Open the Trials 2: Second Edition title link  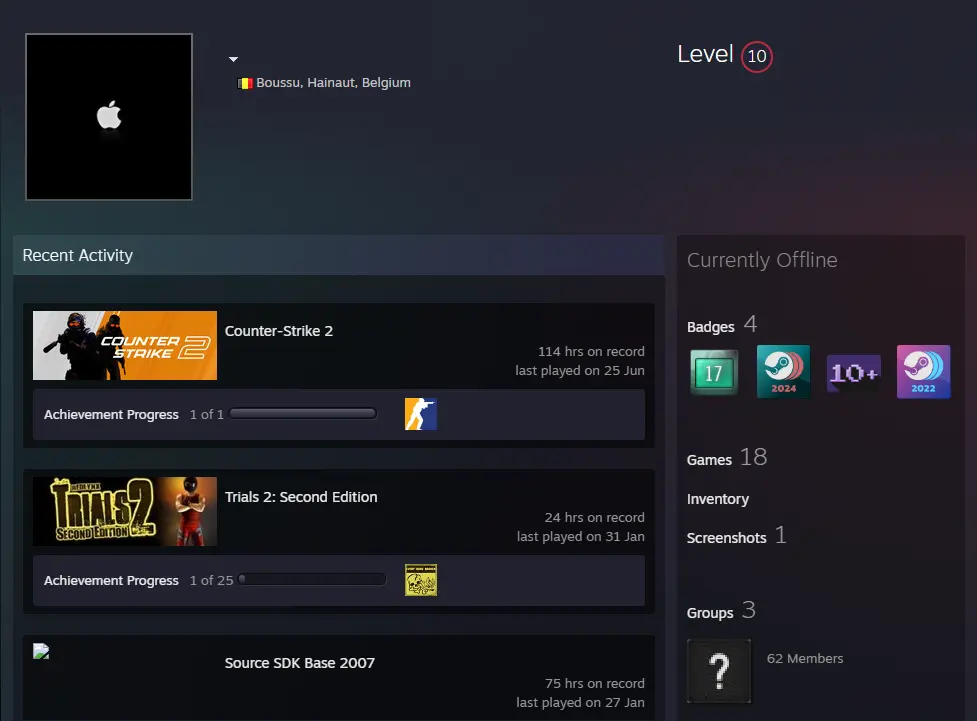301,497
